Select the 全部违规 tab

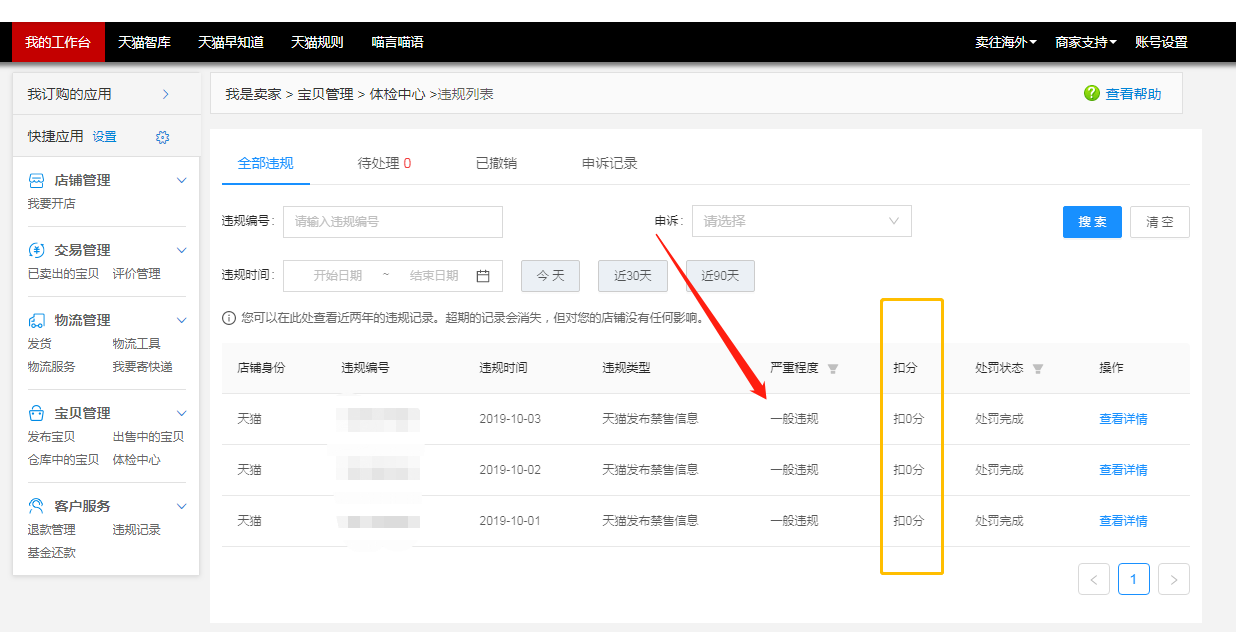click(x=265, y=163)
